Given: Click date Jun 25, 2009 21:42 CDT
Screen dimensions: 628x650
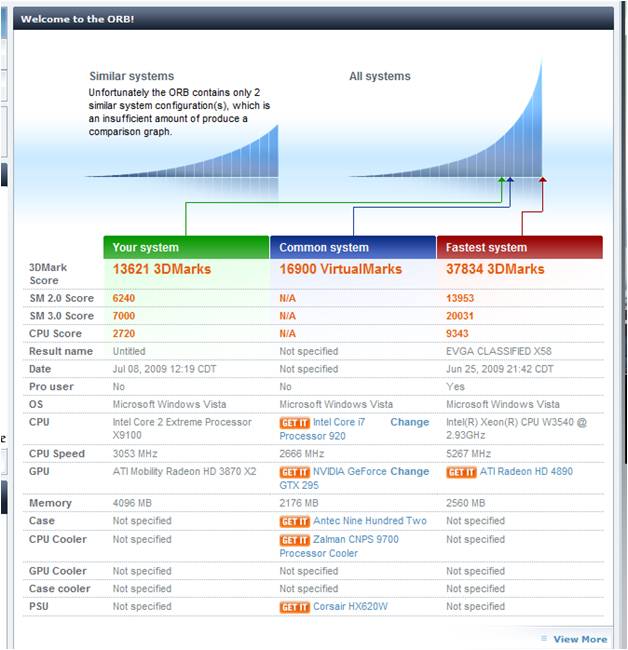Looking at the screenshot, I should 499,369.
